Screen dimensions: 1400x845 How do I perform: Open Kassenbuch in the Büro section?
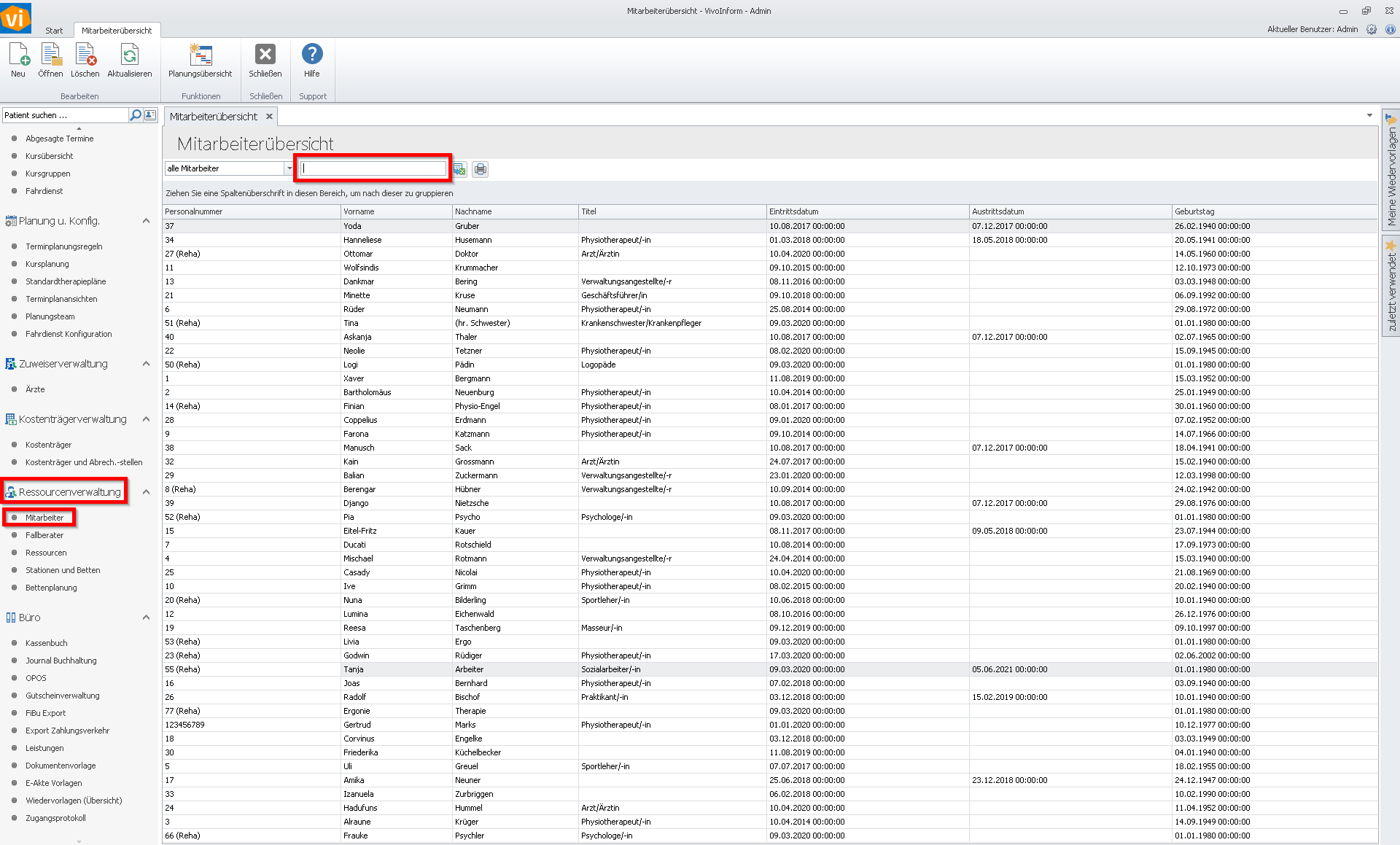pos(46,643)
